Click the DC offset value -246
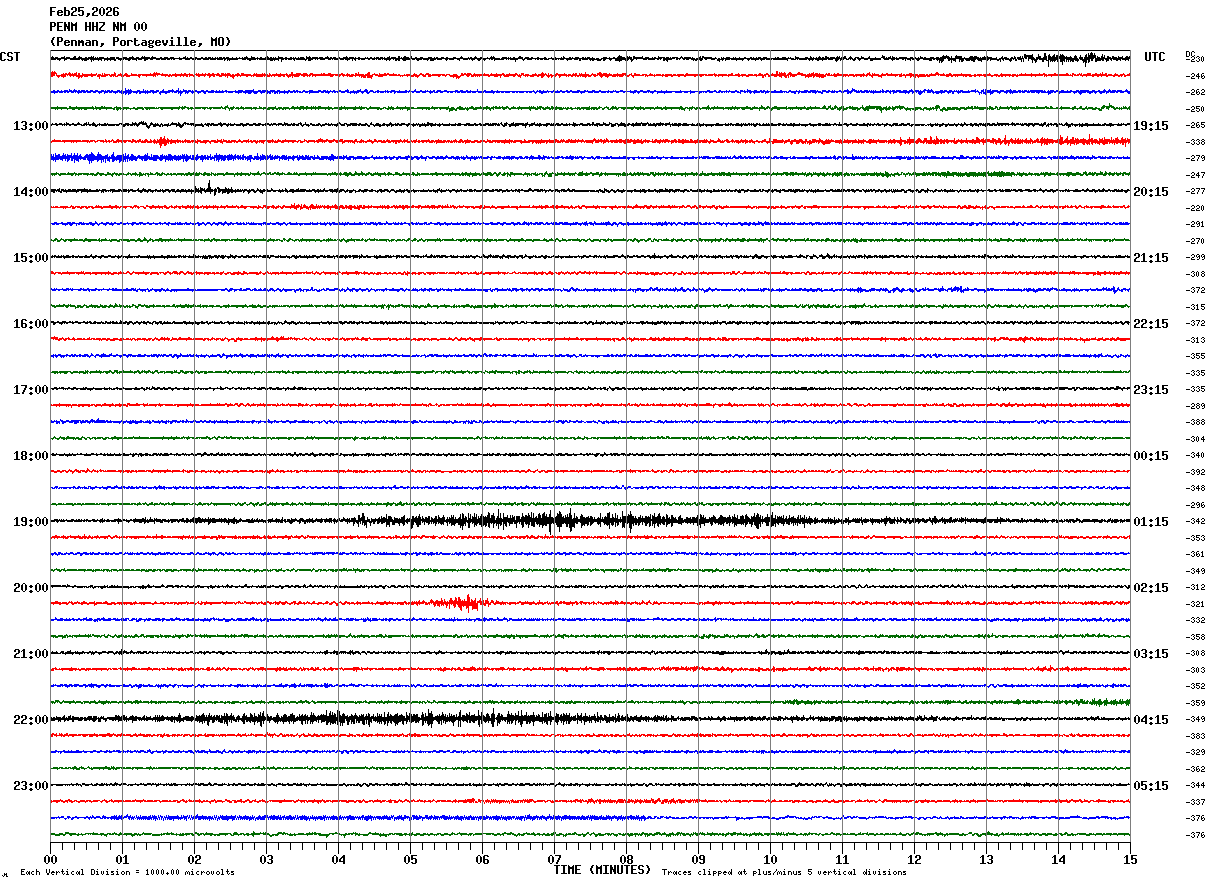Image resolution: width=1210 pixels, height=886 pixels. 1195,76
